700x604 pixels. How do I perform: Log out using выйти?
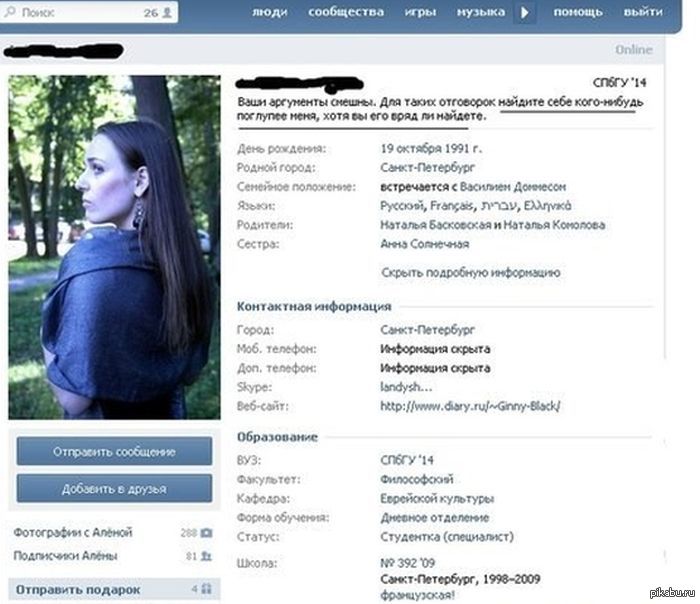[643, 12]
